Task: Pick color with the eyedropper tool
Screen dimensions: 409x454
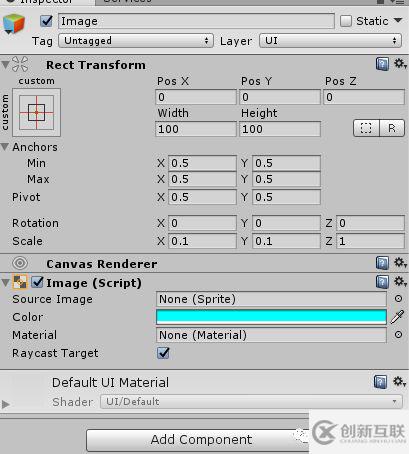Action: coord(397,317)
